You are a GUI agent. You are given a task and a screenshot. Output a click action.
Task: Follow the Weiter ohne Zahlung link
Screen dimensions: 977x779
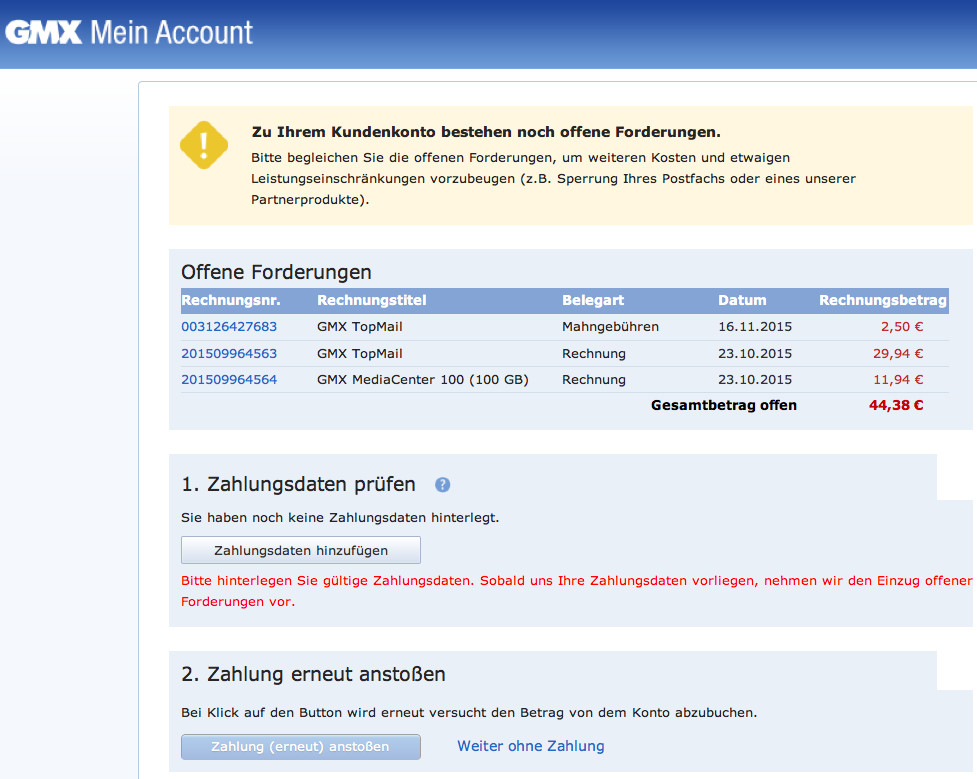[531, 746]
